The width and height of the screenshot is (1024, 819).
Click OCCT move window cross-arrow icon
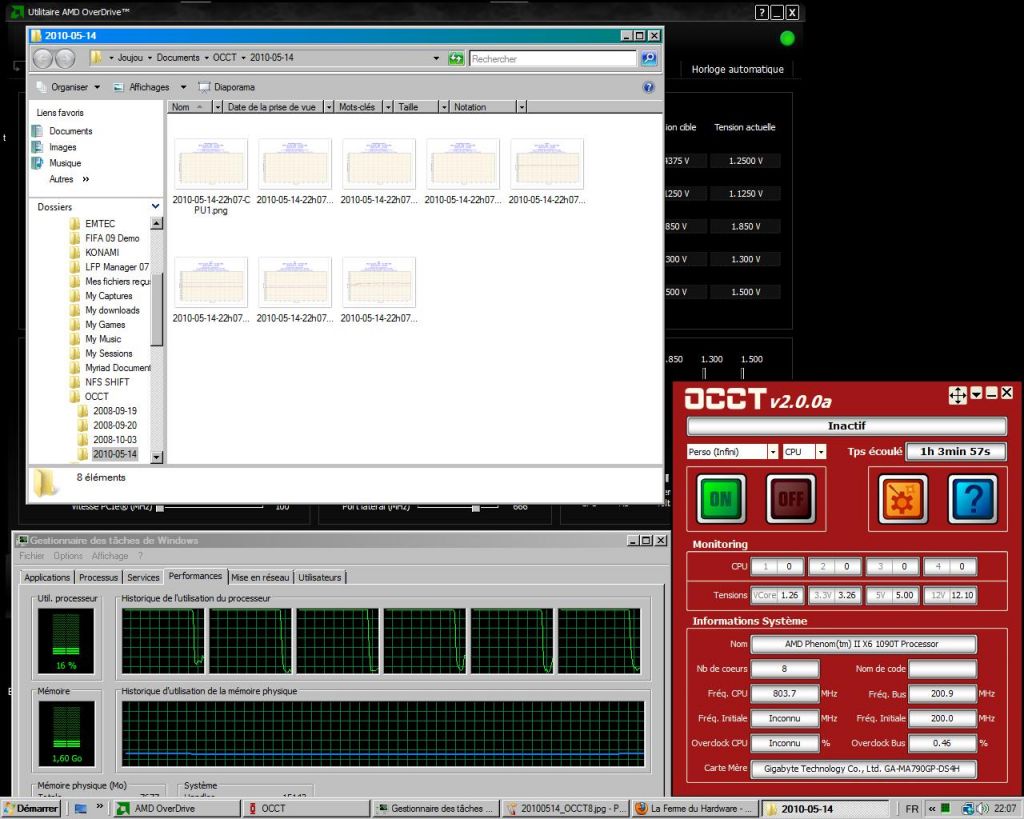point(957,394)
